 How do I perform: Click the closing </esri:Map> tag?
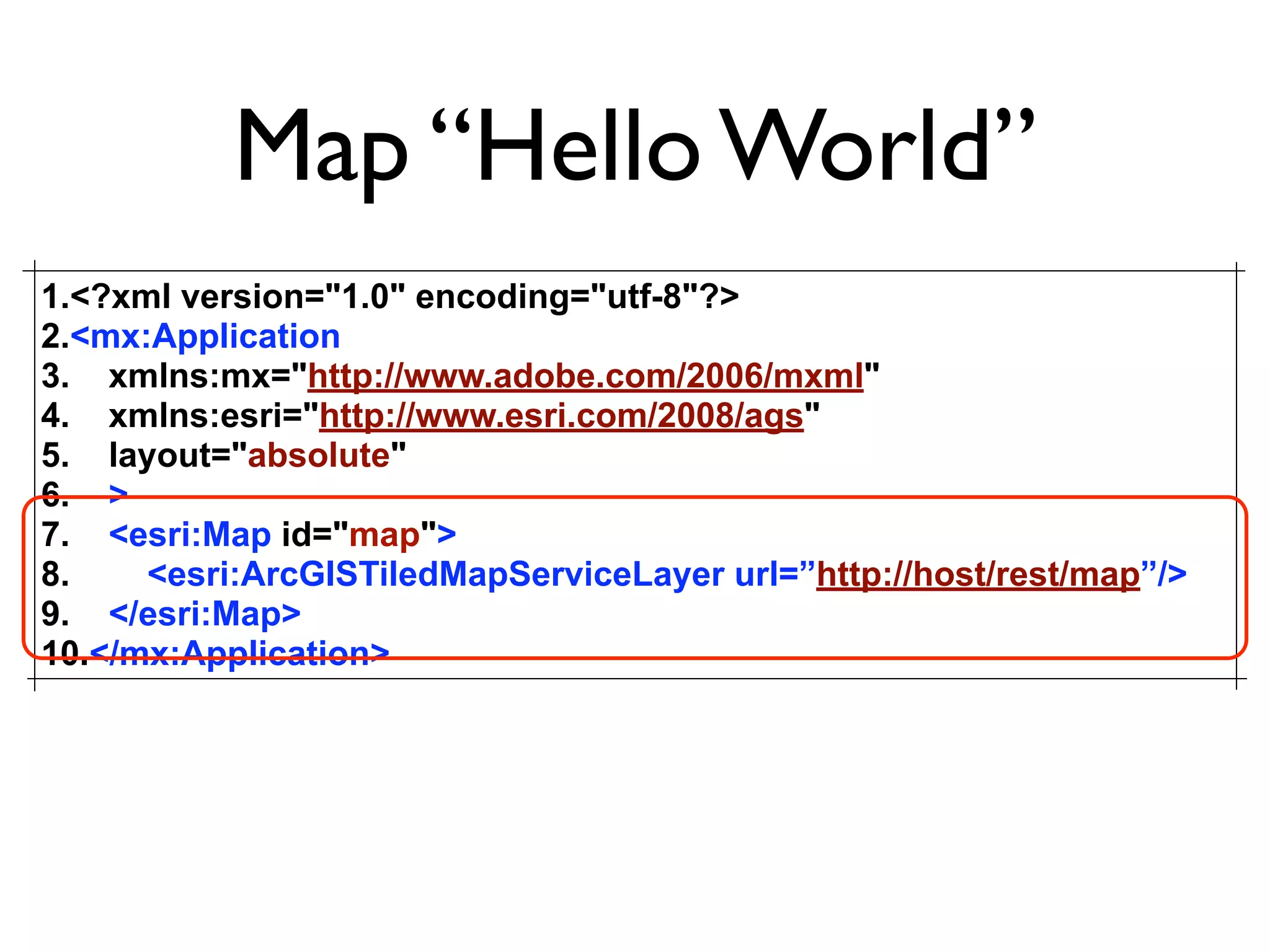point(205,614)
